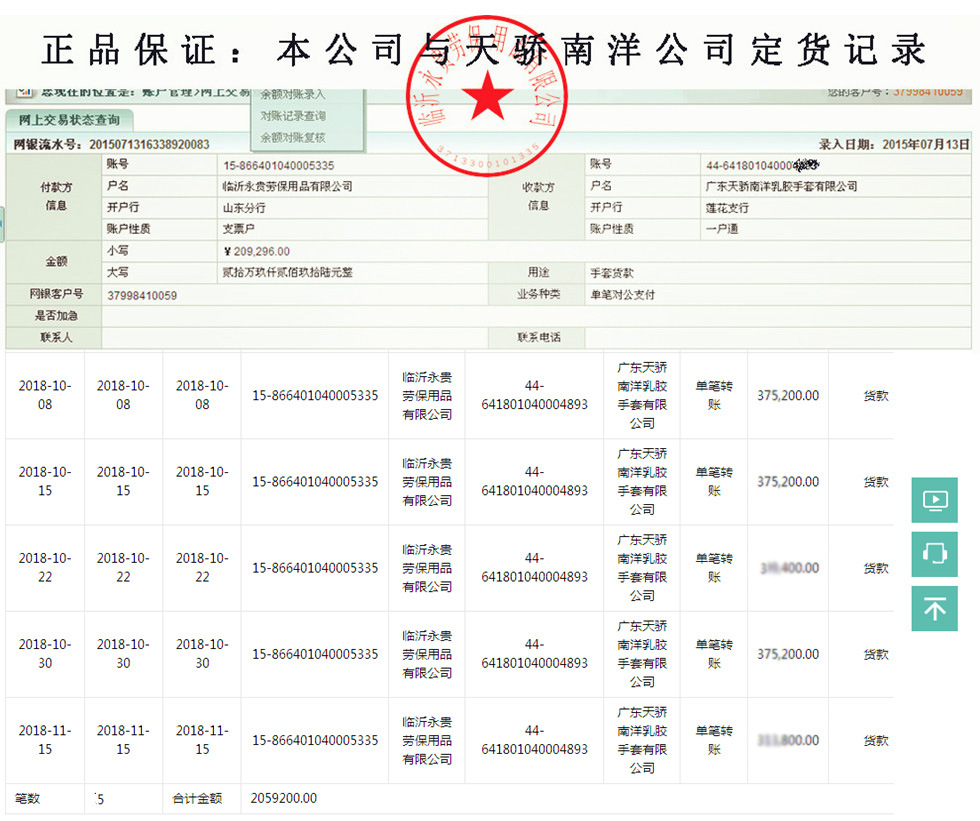The width and height of the screenshot is (980, 821).
Task: Click payer account 15-866401040005335 in upper form
Action: [x=279, y=166]
